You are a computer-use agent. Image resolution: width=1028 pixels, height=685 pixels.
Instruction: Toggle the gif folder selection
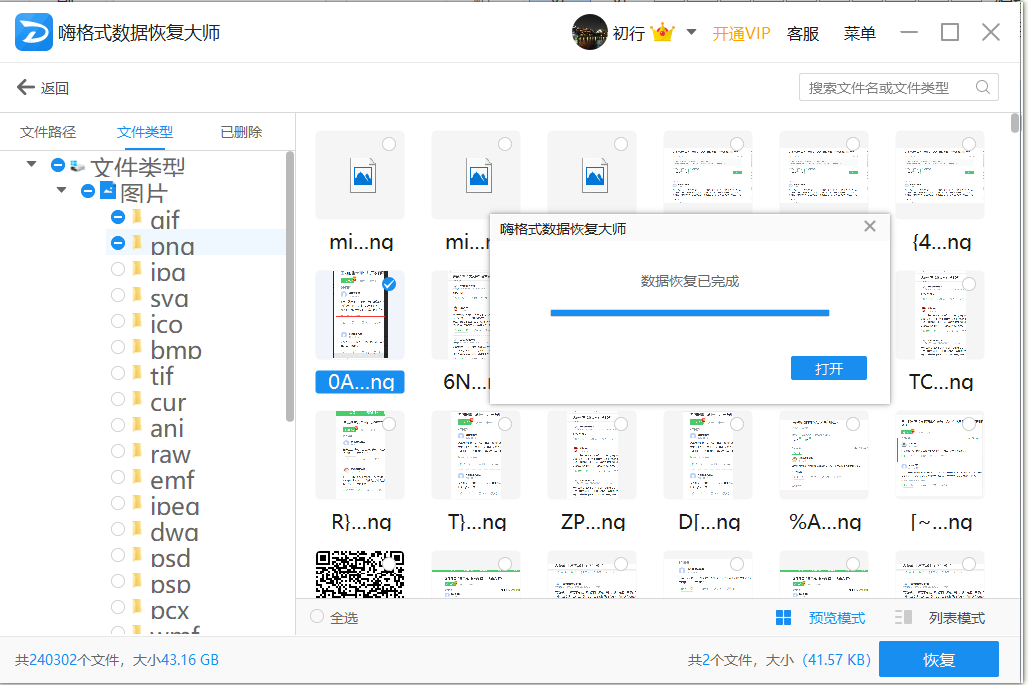[118, 217]
